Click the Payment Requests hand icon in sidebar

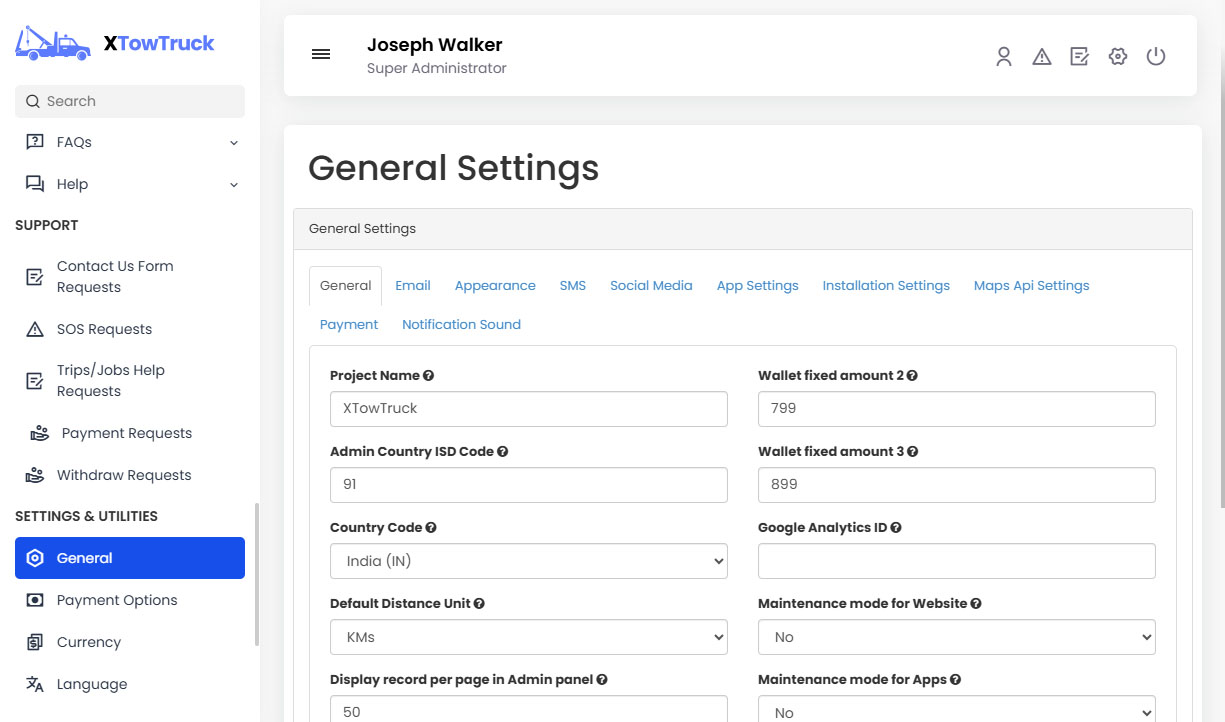pyautogui.click(x=35, y=432)
